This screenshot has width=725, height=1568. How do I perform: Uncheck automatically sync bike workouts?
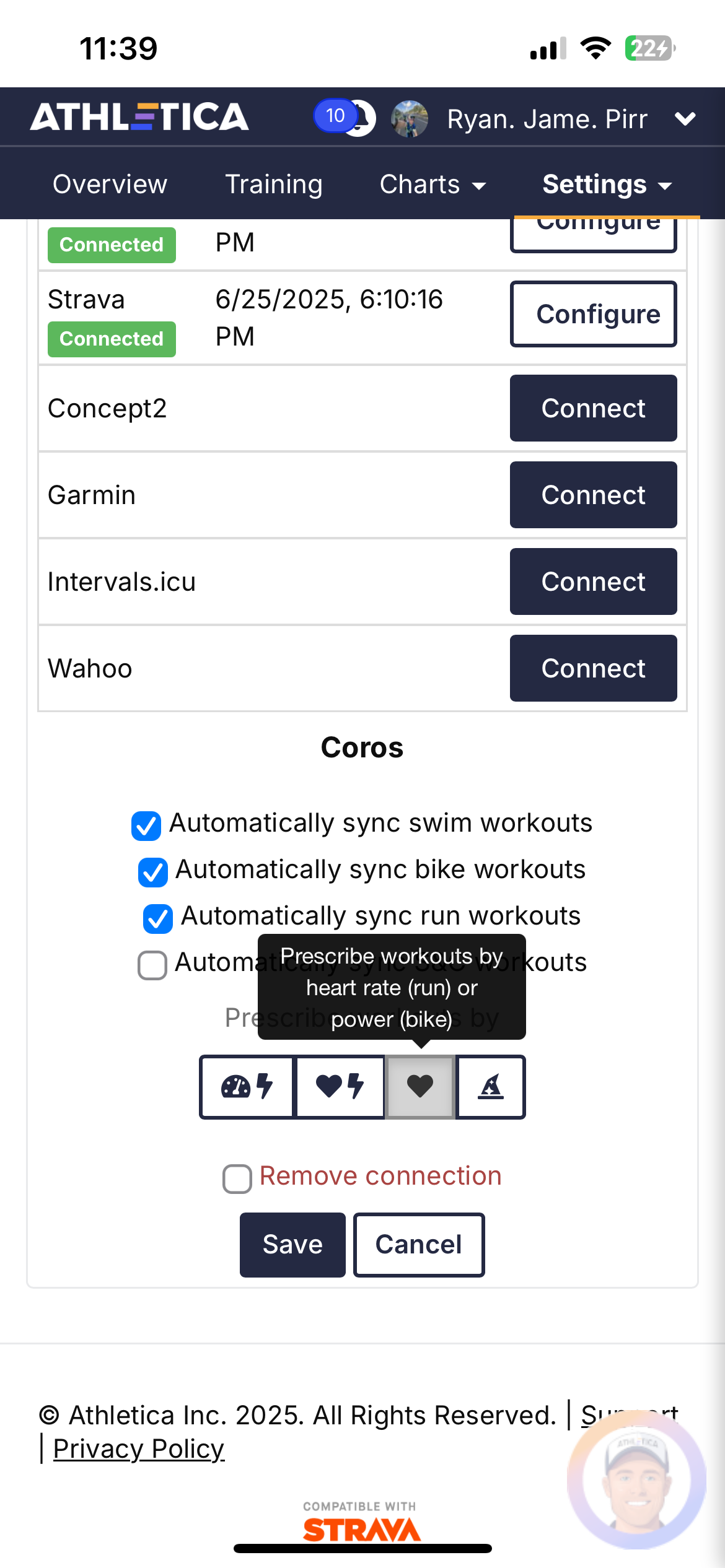pyautogui.click(x=153, y=872)
